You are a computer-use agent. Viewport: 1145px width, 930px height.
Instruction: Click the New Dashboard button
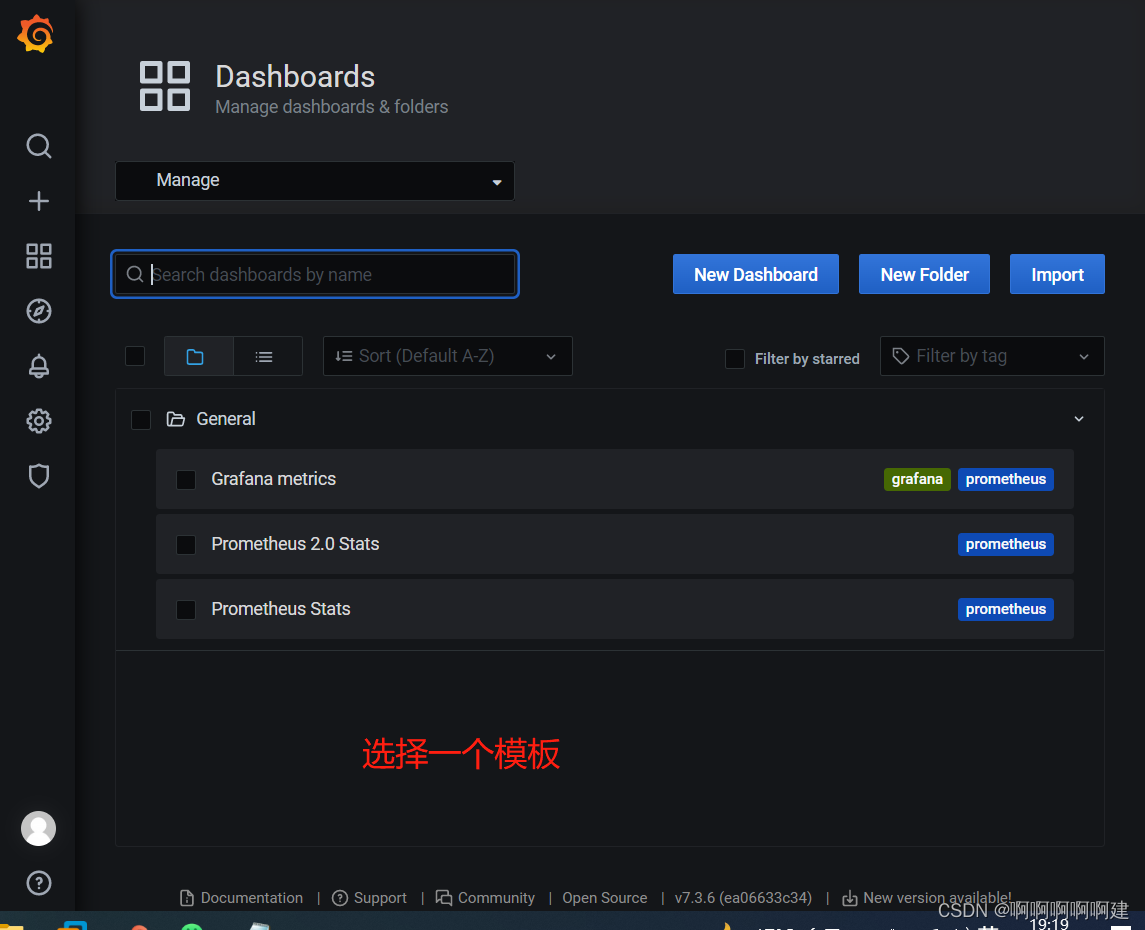tap(756, 274)
